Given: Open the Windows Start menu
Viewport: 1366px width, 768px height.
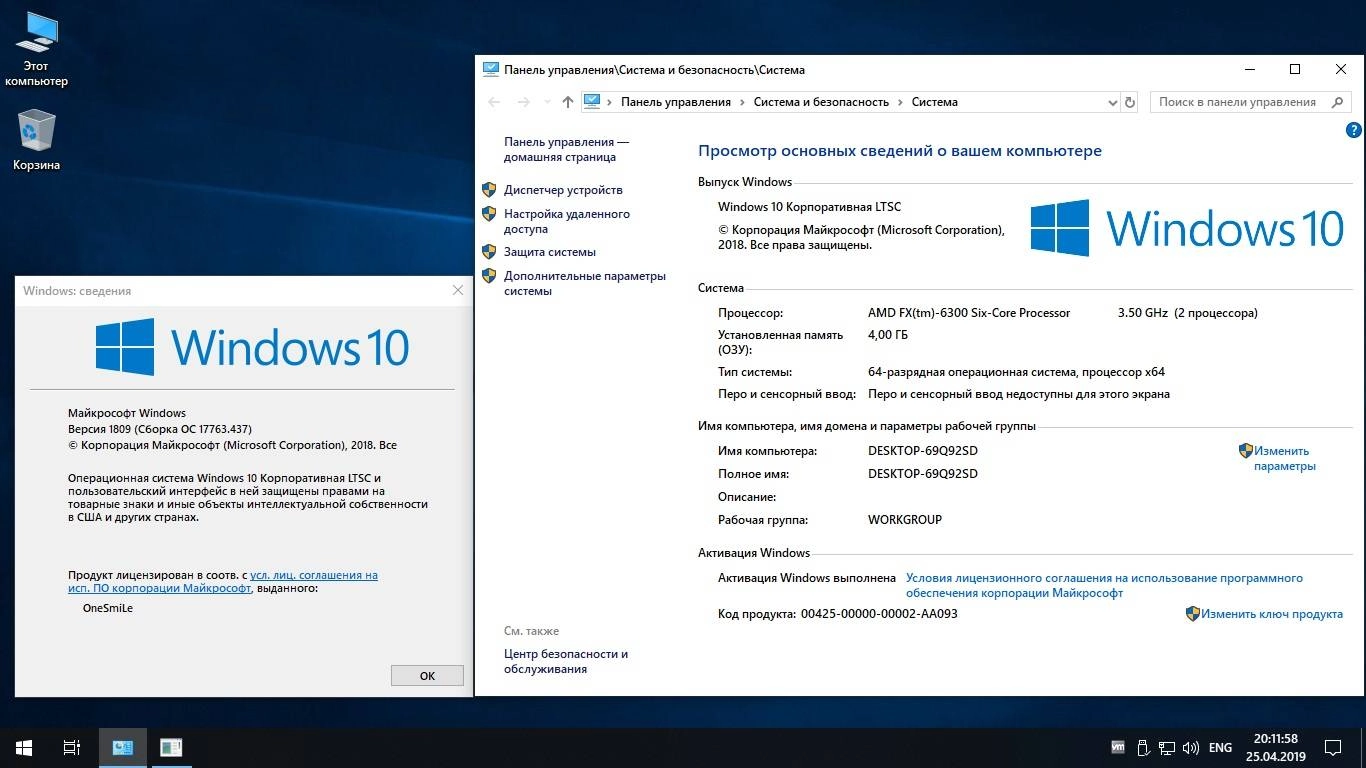Looking at the screenshot, I should point(24,747).
